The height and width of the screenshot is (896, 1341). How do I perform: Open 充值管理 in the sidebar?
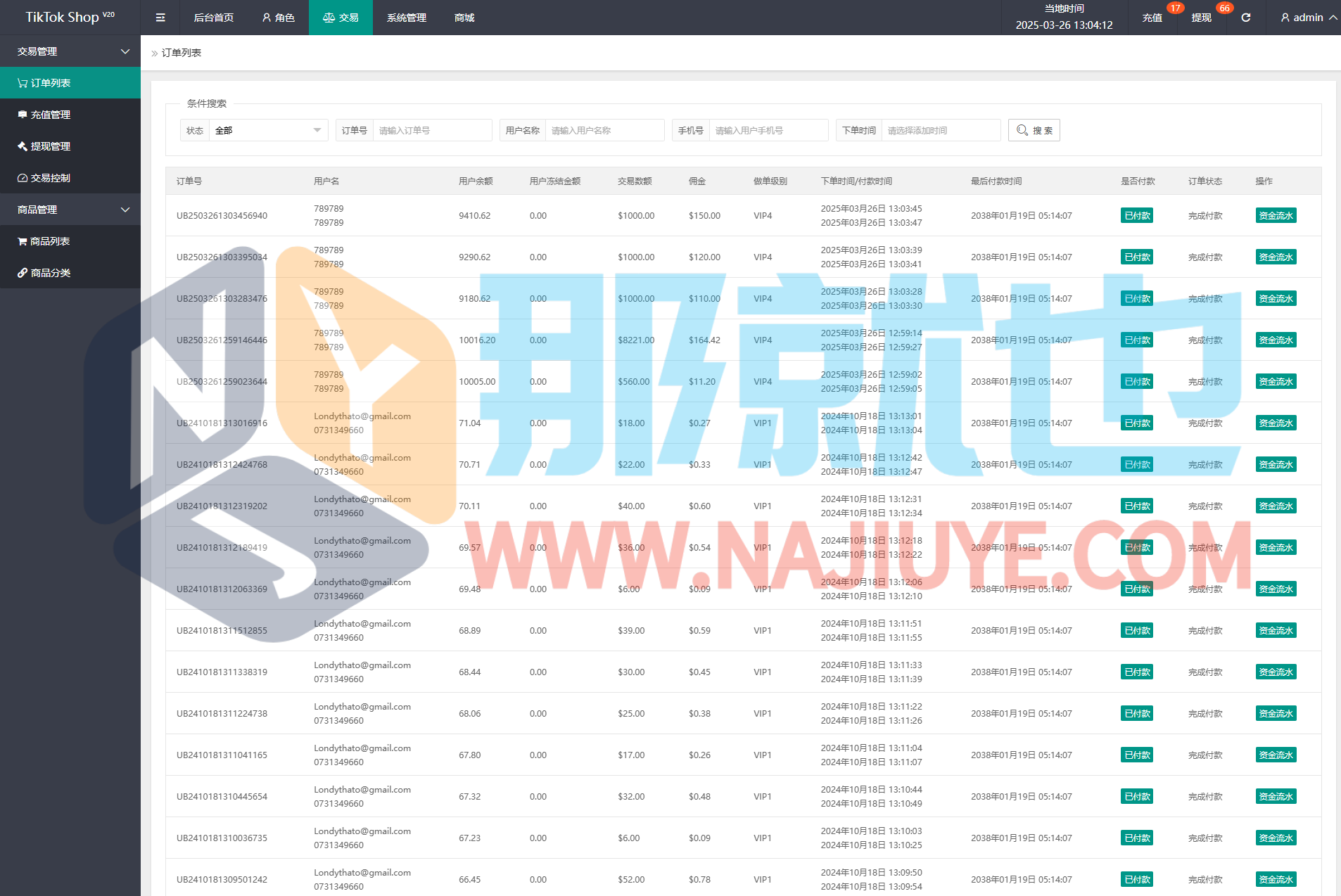point(51,115)
